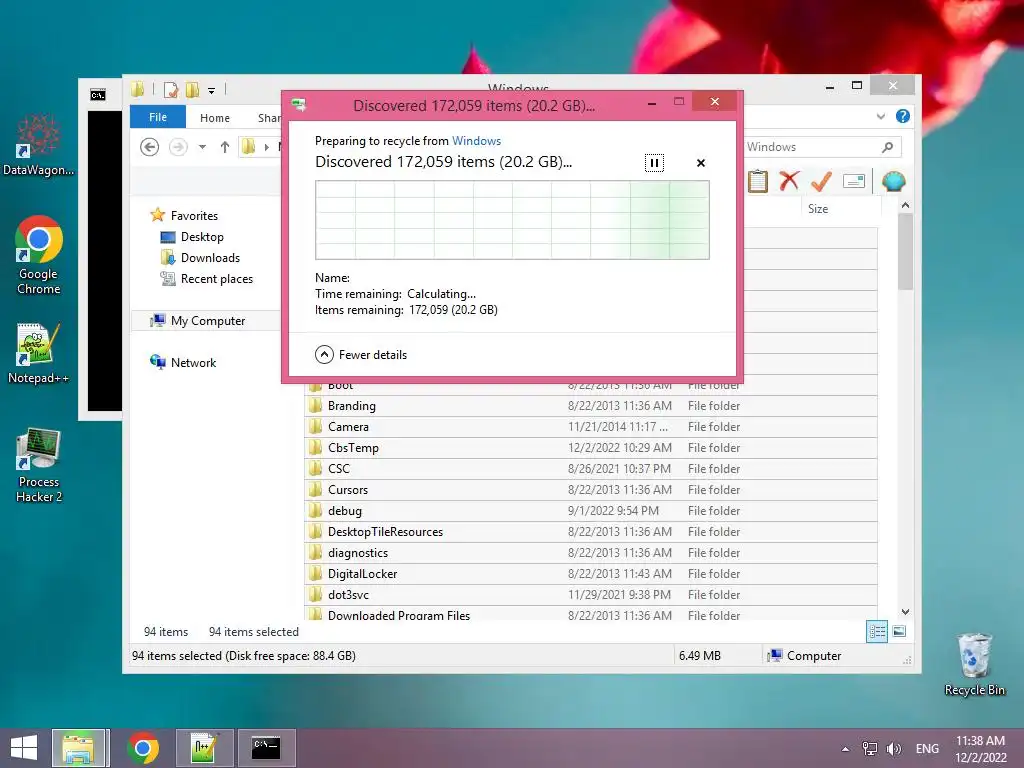
Task: Open the Notepad++ desktop shortcut
Action: click(x=39, y=354)
